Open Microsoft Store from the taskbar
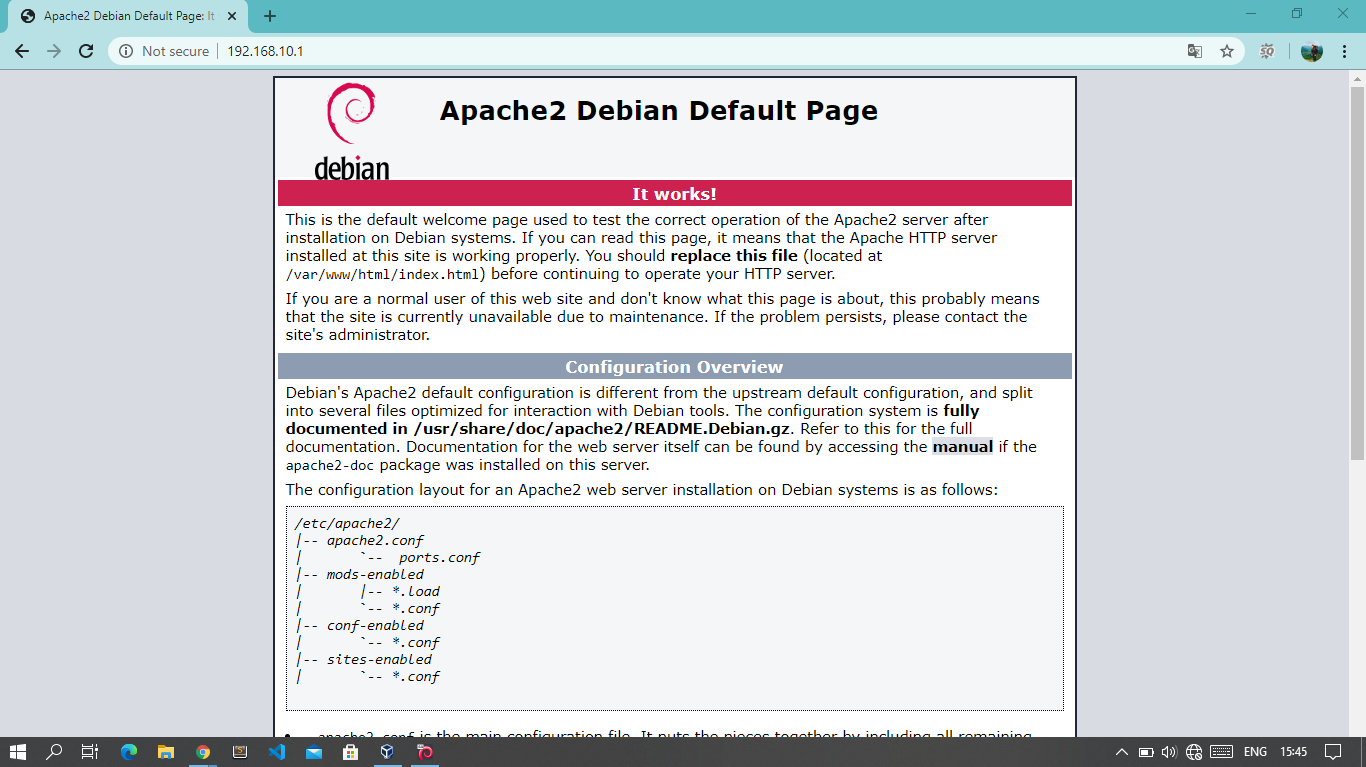 351,751
